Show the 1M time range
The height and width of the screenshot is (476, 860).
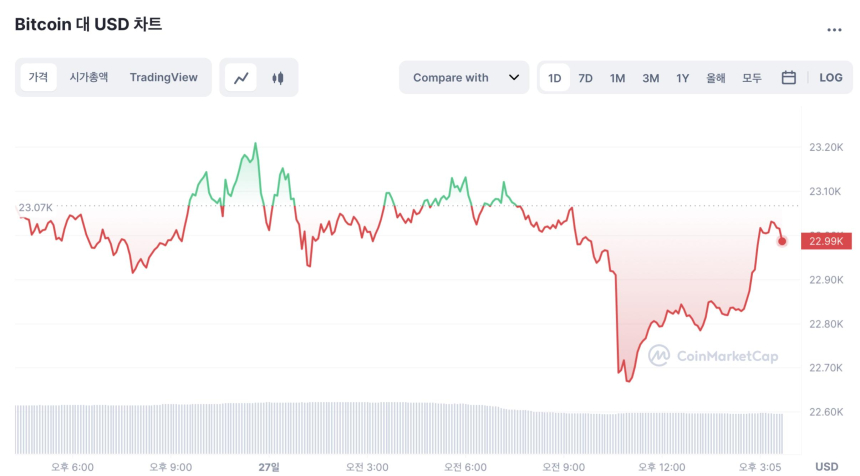tap(618, 77)
